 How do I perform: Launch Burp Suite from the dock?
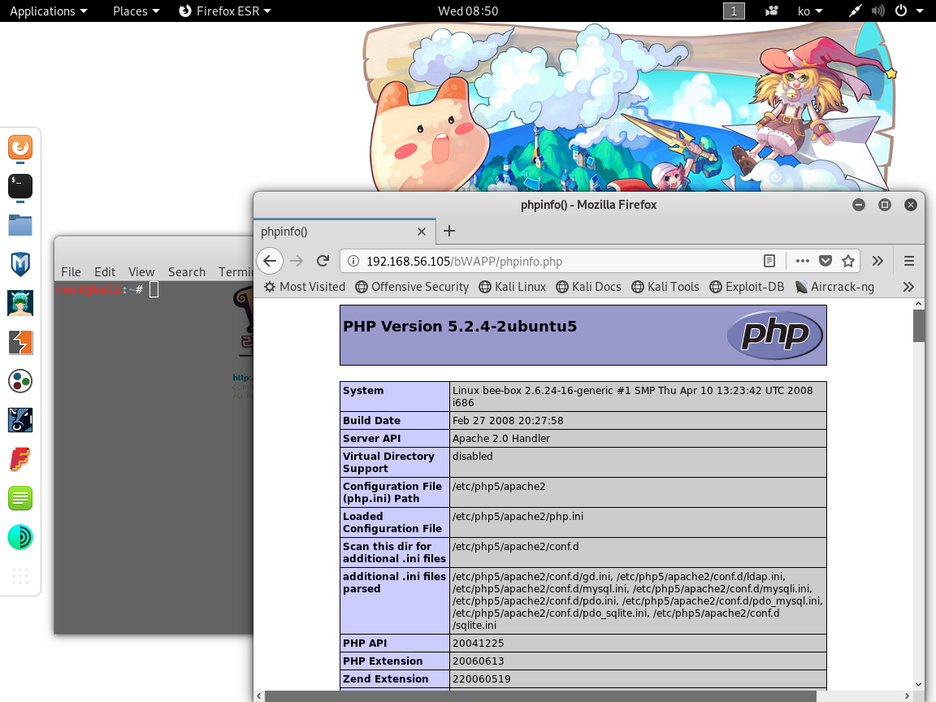tap(20, 343)
